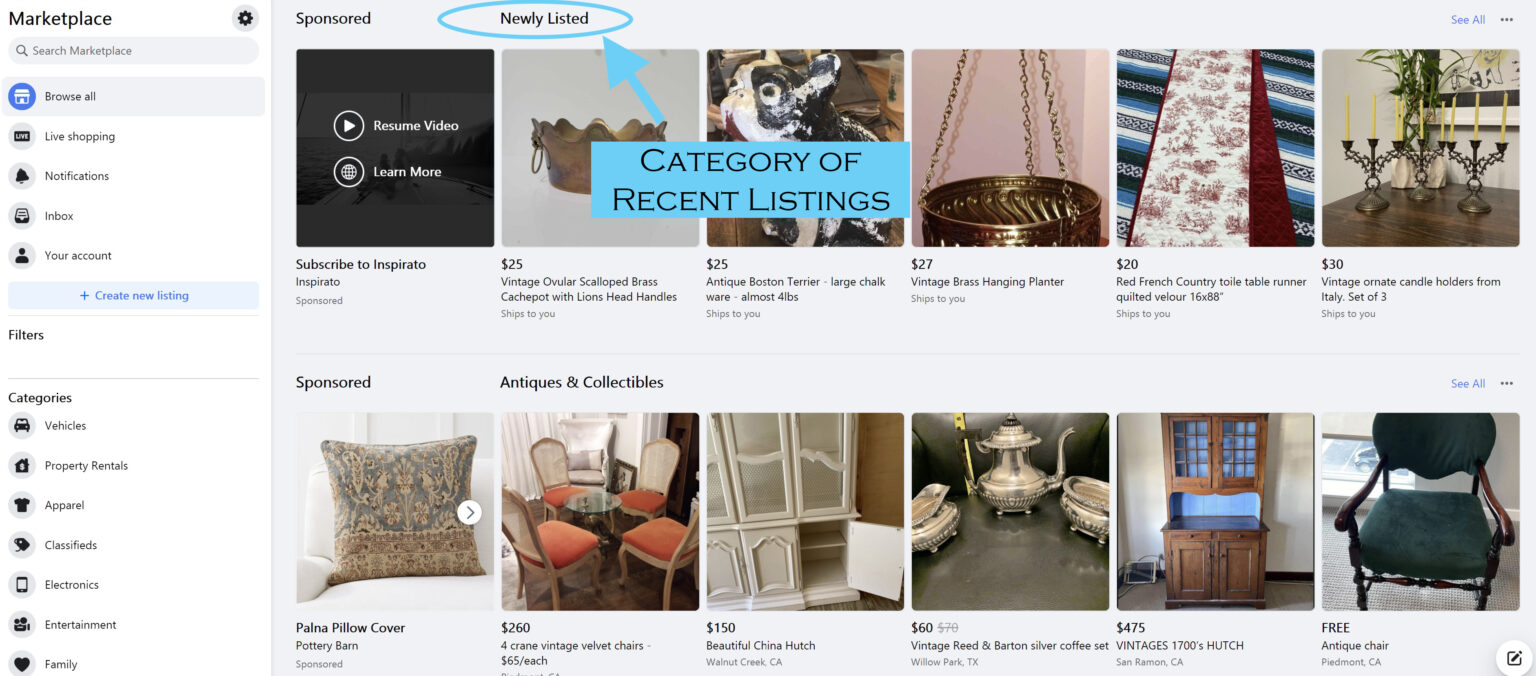Click the Search Marketplace input field
The height and width of the screenshot is (676, 1536).
133,50
